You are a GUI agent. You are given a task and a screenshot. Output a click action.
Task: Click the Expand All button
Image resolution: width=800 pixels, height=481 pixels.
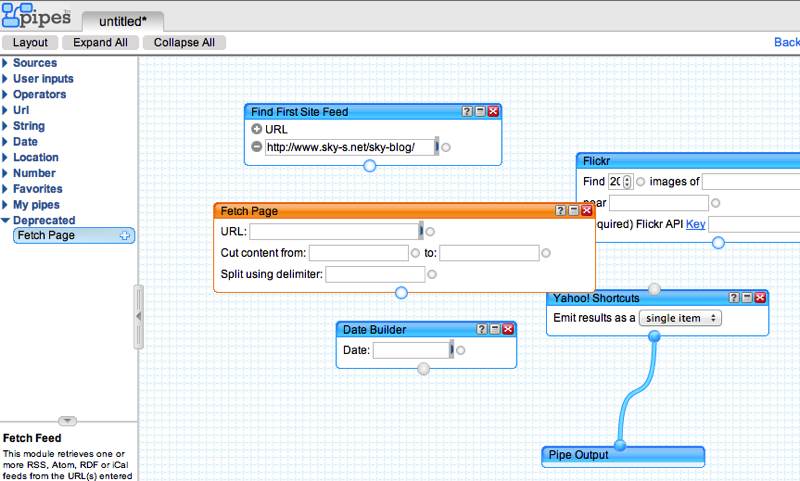click(101, 42)
